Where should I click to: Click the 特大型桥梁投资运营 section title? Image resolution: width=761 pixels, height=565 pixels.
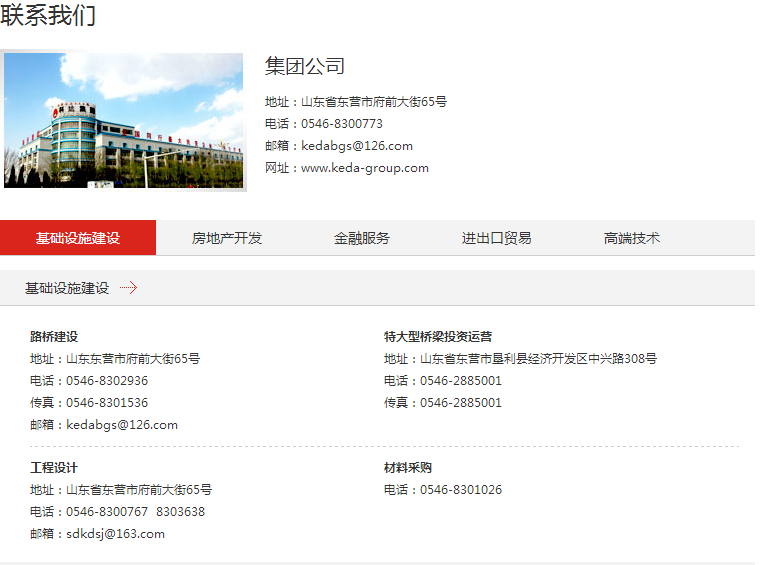[x=438, y=337]
